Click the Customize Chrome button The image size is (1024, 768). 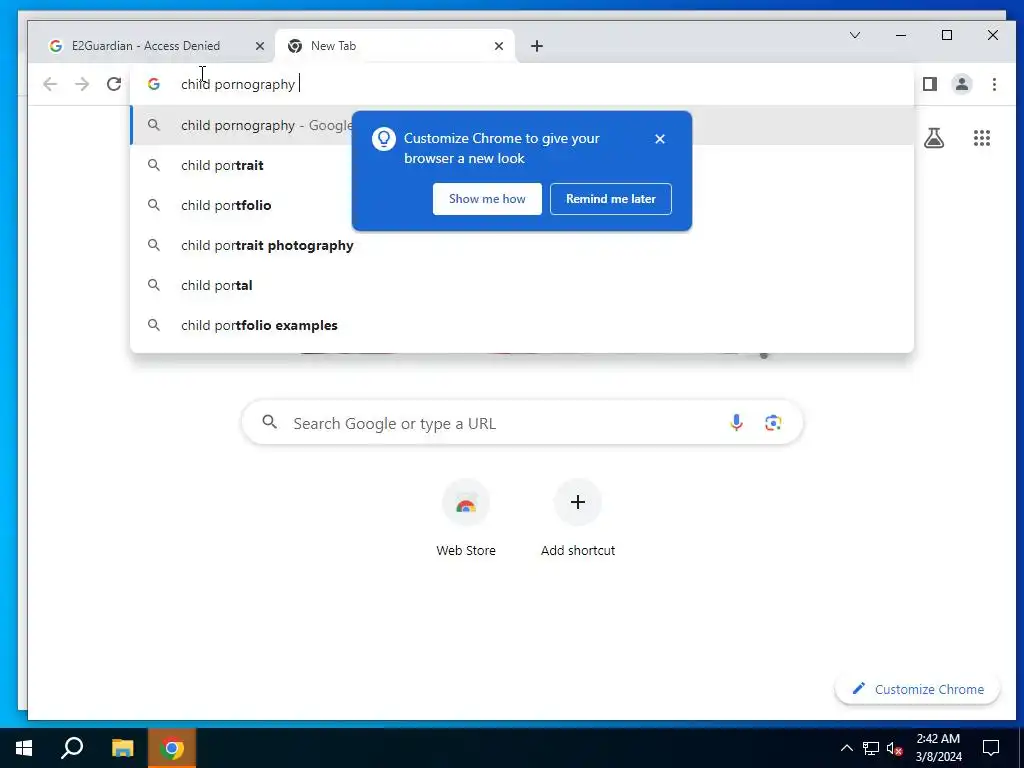(918, 690)
